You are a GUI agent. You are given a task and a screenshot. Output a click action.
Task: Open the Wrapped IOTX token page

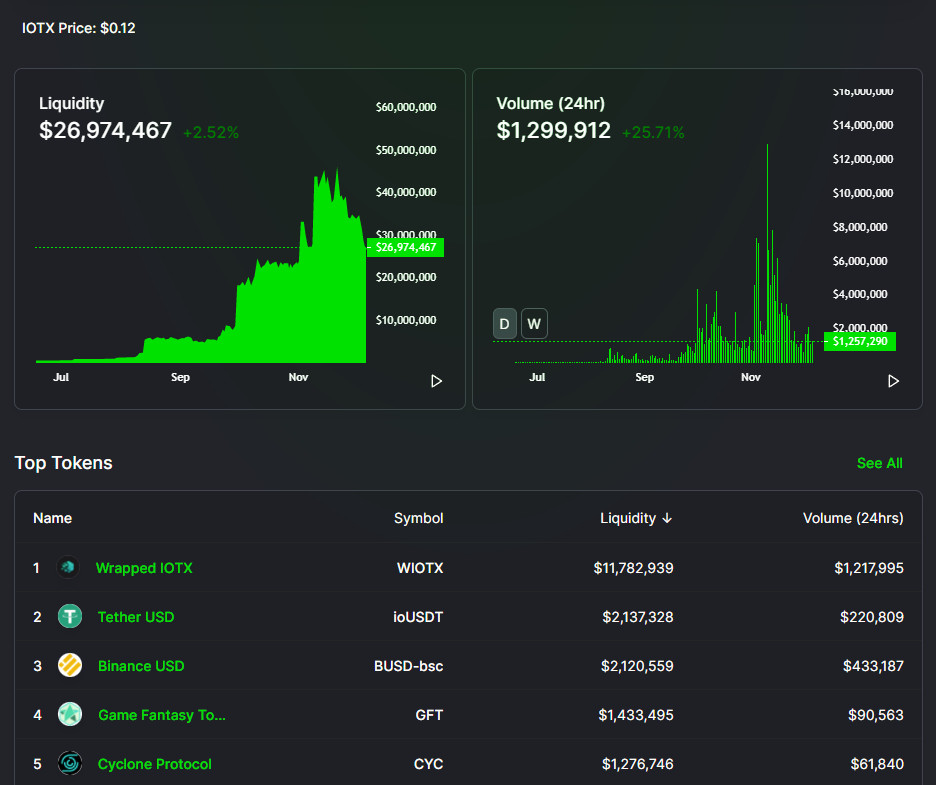point(144,568)
